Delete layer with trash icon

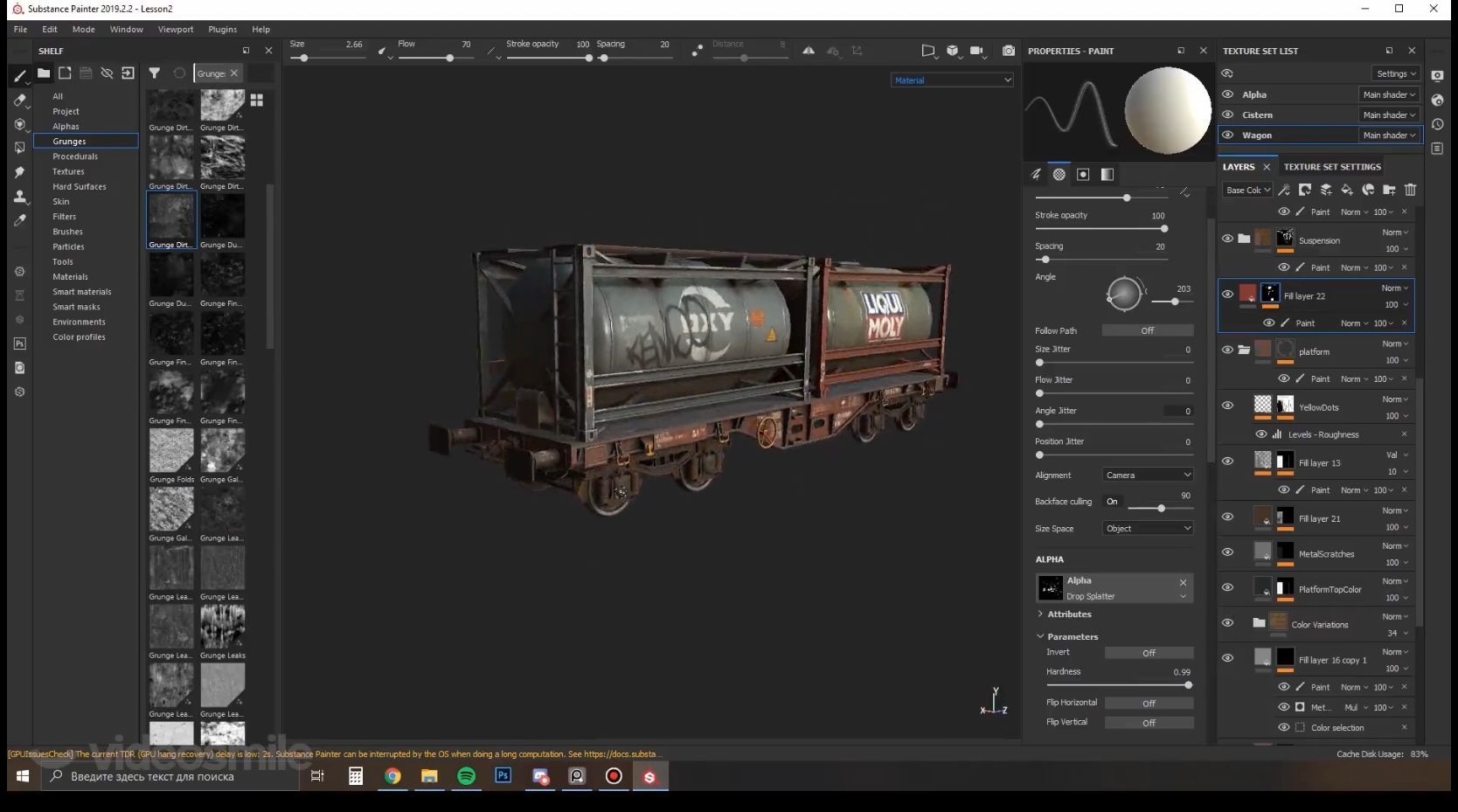tap(1410, 190)
